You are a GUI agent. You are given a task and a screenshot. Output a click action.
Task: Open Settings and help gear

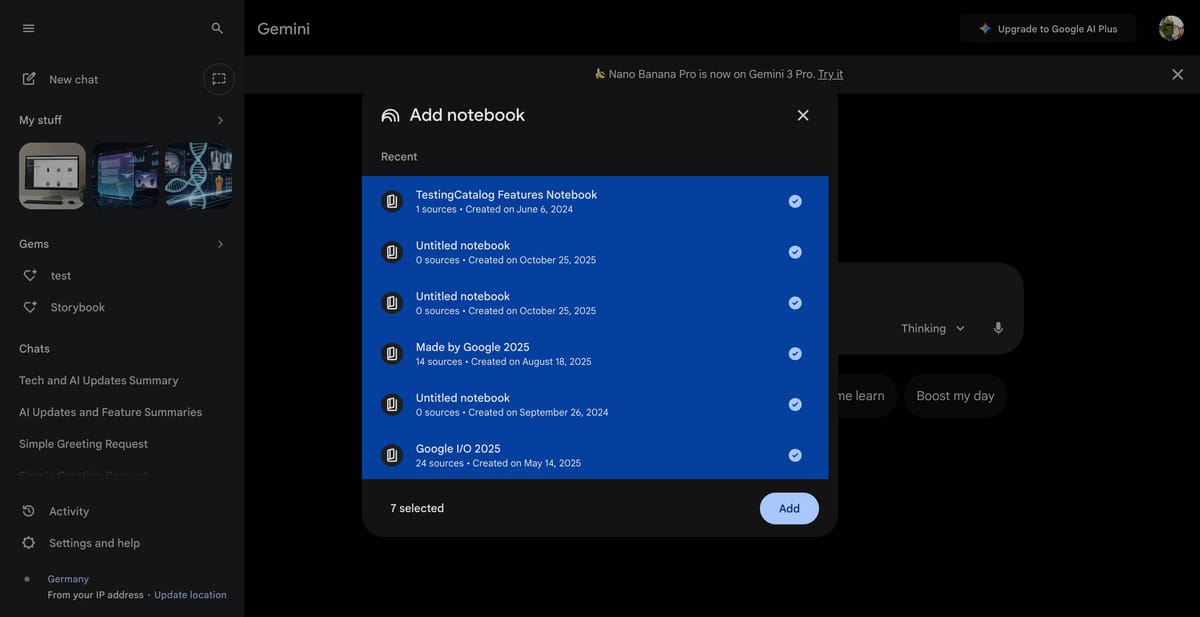29,543
